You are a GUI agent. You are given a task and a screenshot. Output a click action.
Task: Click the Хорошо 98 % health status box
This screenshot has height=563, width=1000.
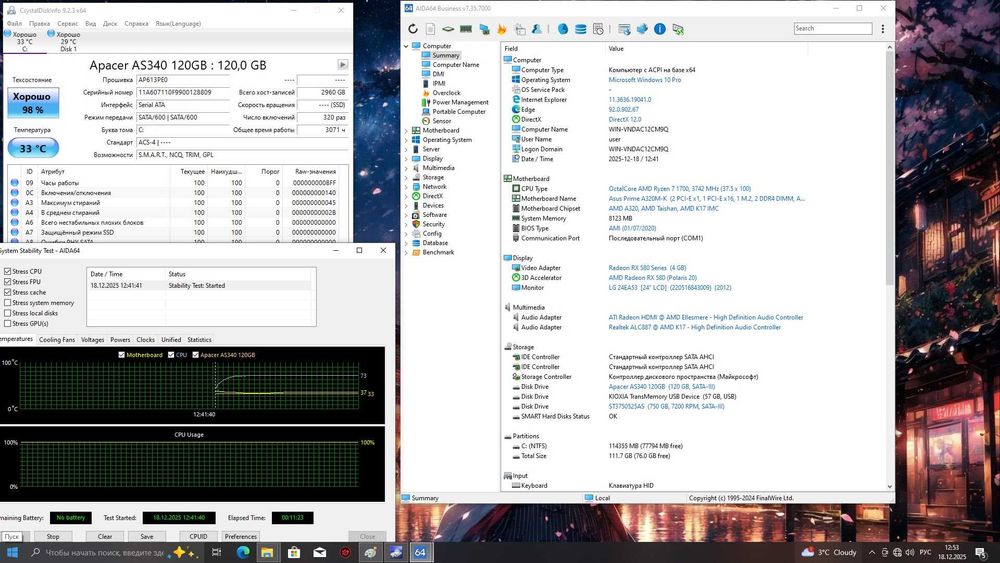33,103
